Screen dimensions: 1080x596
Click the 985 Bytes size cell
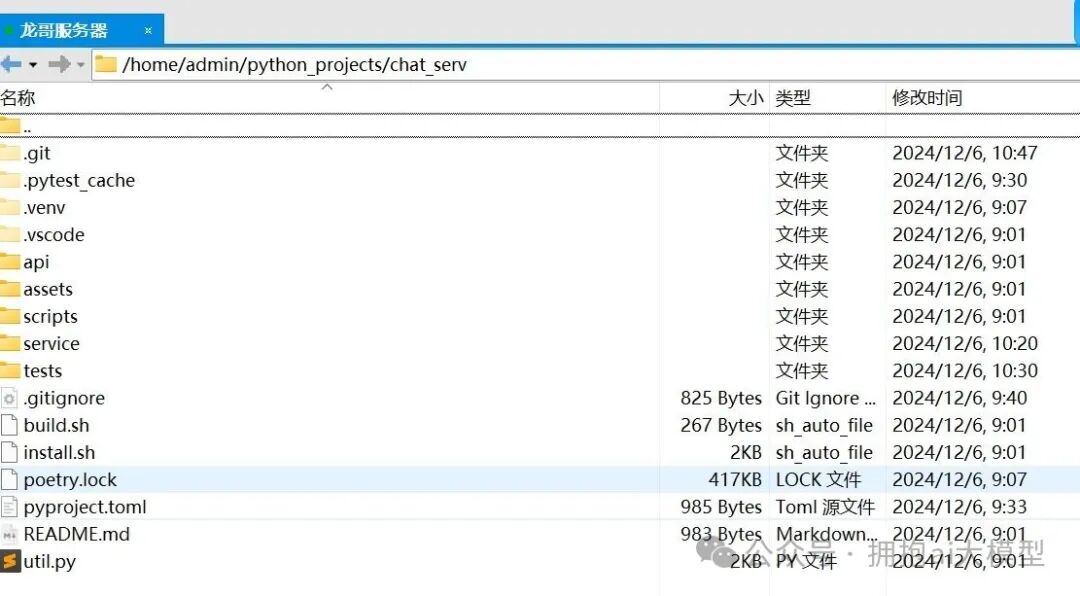721,507
